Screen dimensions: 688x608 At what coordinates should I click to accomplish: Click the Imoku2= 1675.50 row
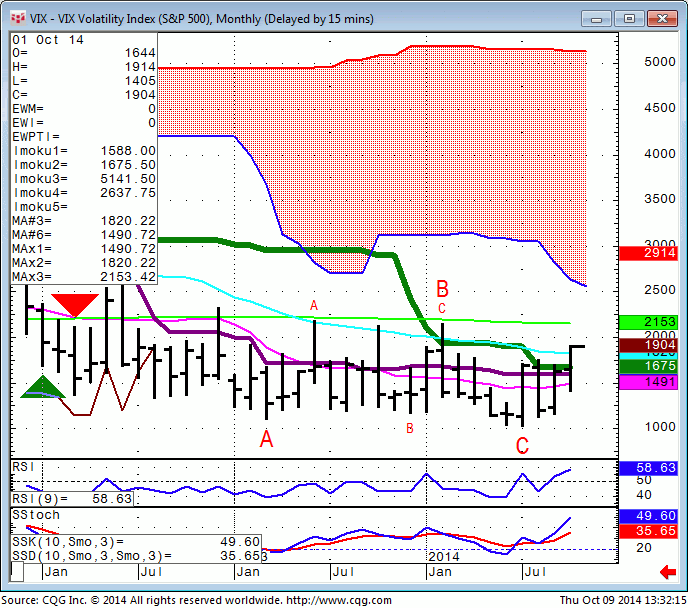tap(84, 165)
